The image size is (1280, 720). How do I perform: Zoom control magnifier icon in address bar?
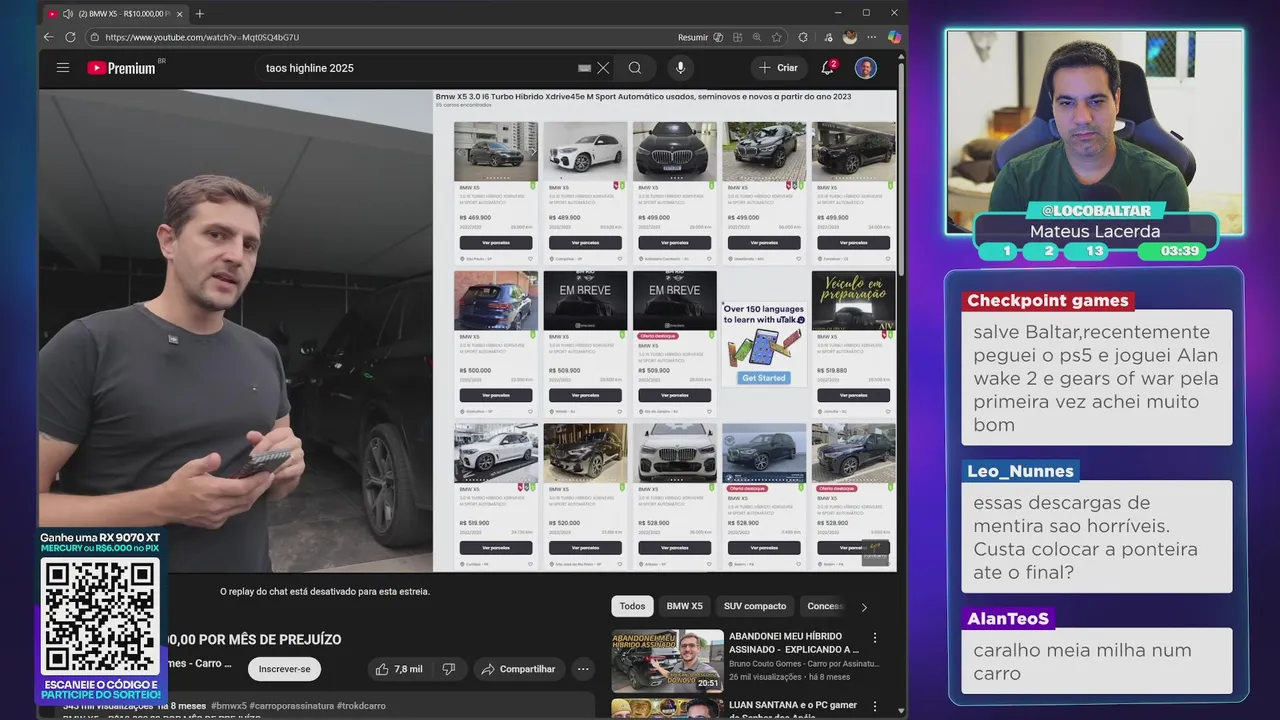(757, 37)
